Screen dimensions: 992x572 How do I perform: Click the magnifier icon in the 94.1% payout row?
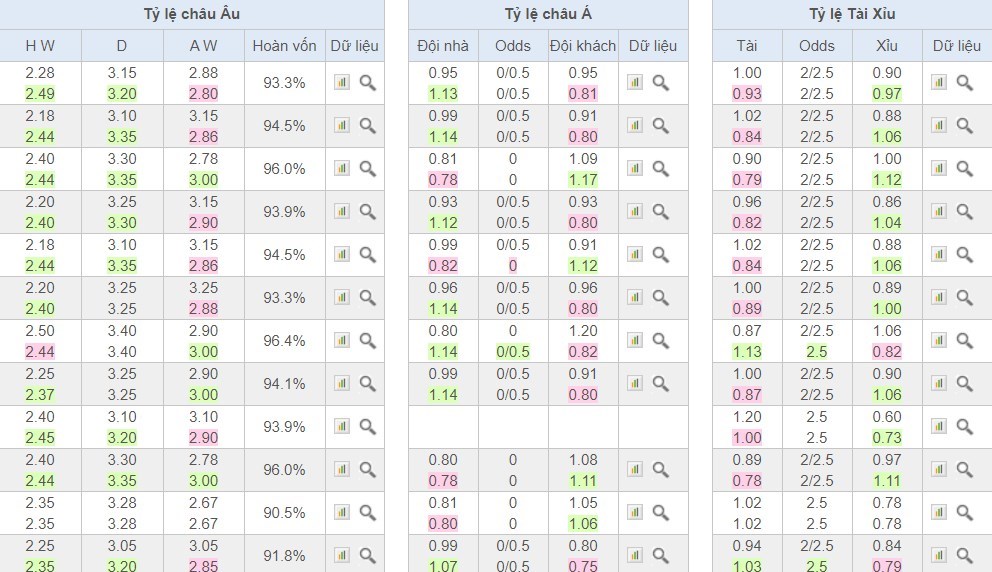368,384
